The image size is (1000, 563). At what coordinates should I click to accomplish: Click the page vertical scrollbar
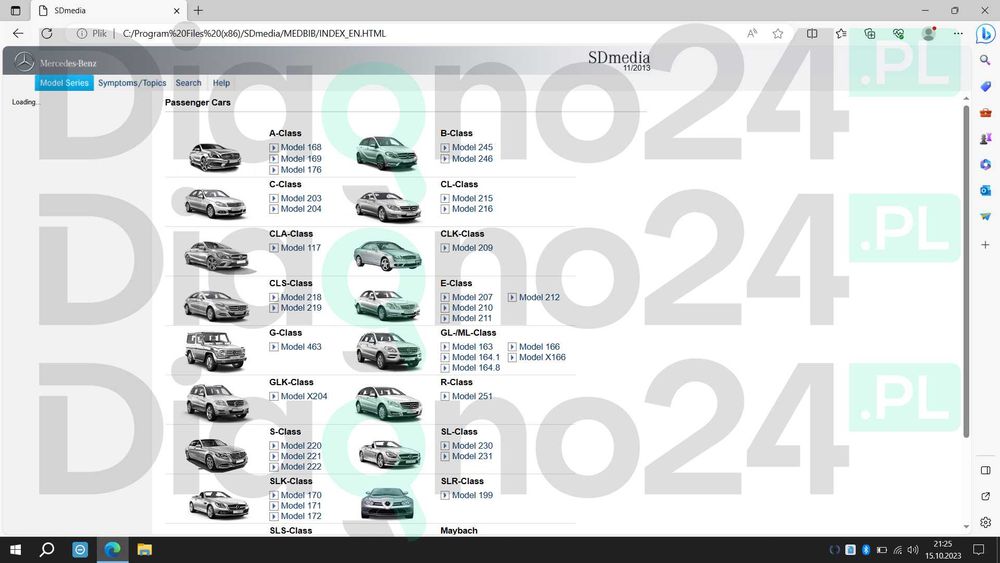pyautogui.click(x=966, y=271)
